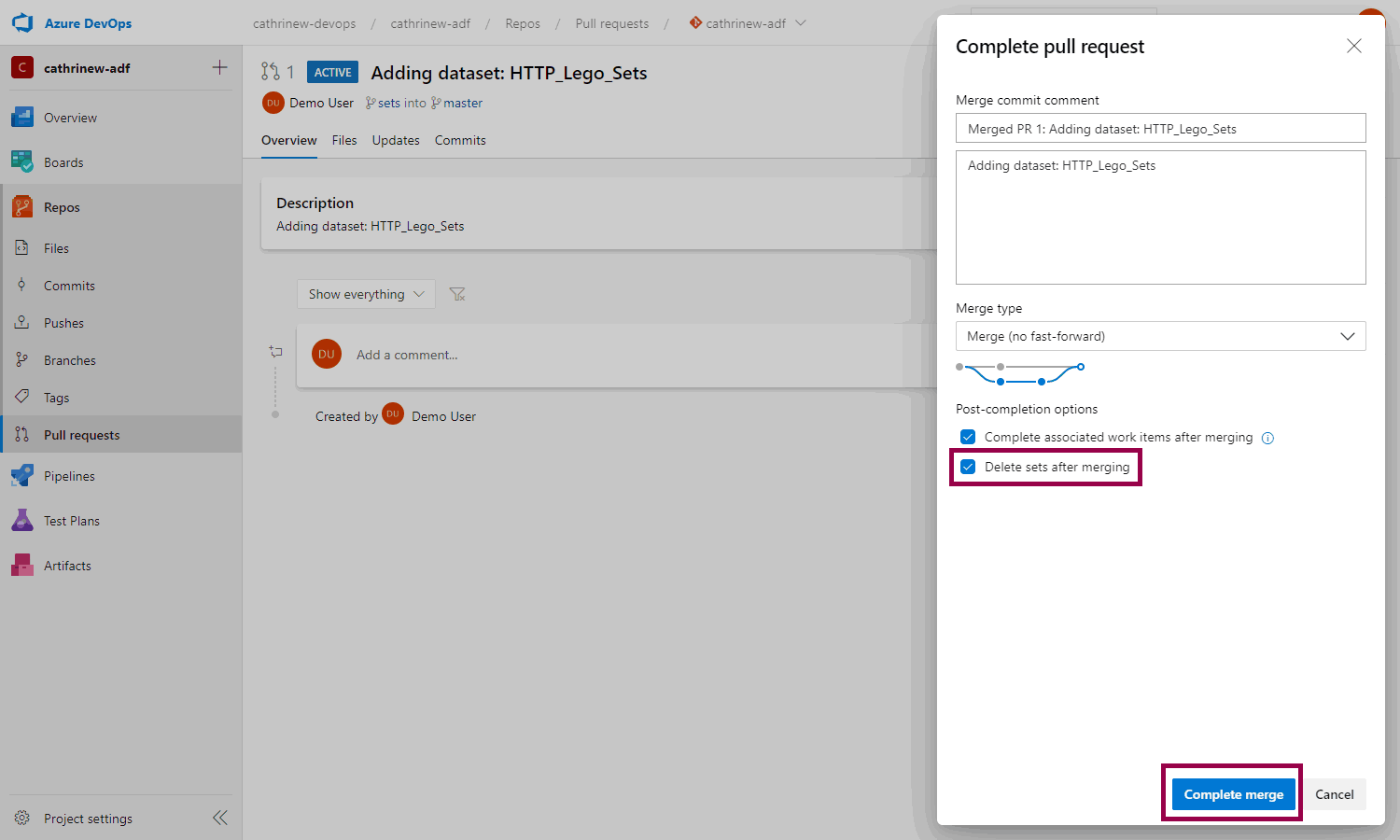Viewport: 1400px width, 840px height.
Task: Switch to the Files tab
Action: (x=344, y=140)
